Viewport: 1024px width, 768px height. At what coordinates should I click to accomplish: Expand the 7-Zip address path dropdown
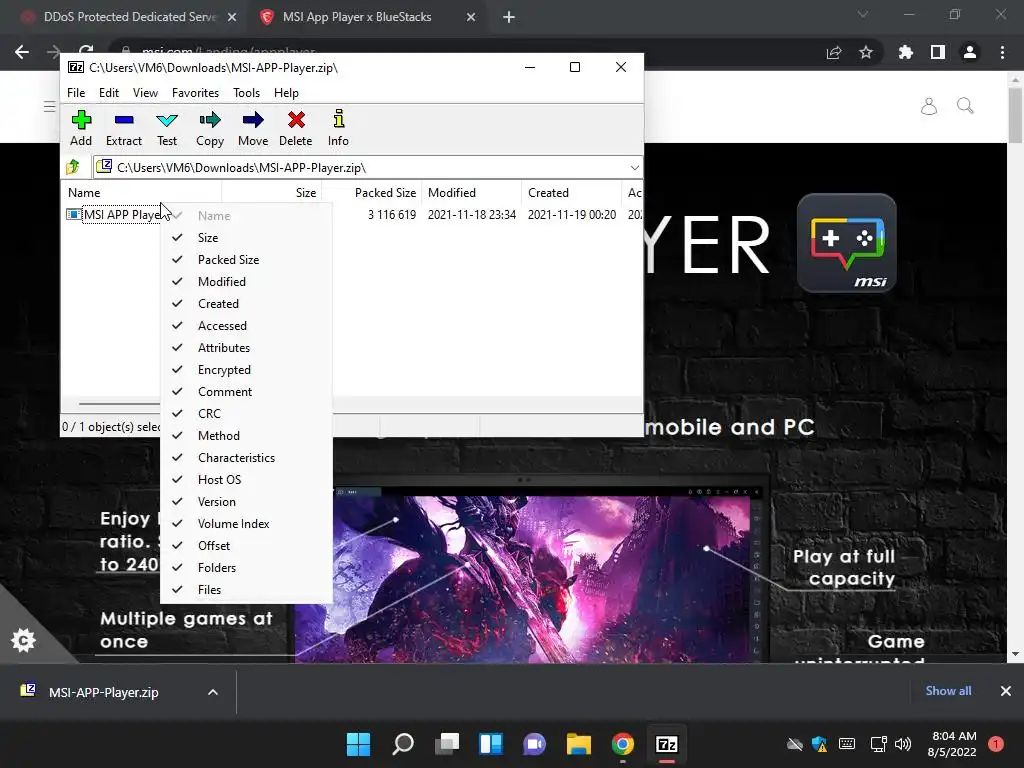pyautogui.click(x=634, y=168)
